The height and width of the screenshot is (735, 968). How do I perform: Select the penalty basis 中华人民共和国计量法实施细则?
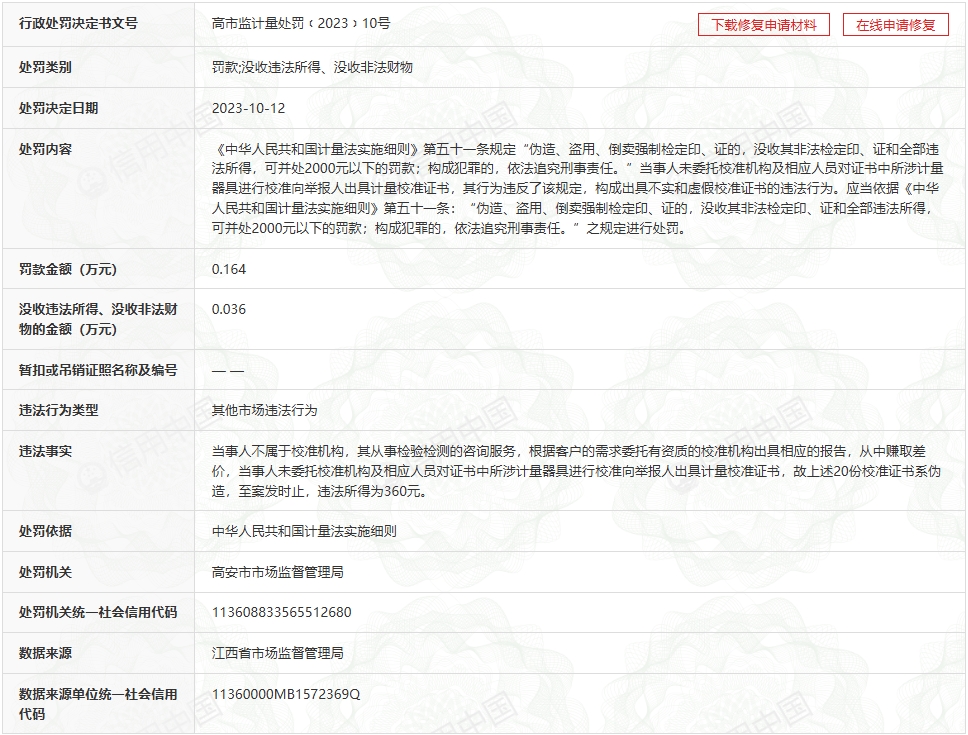(x=304, y=531)
